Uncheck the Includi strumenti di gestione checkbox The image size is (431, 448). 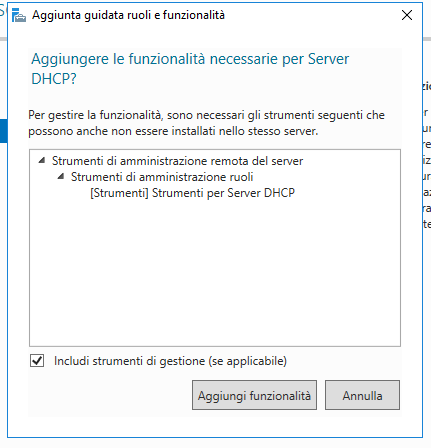coord(37,361)
